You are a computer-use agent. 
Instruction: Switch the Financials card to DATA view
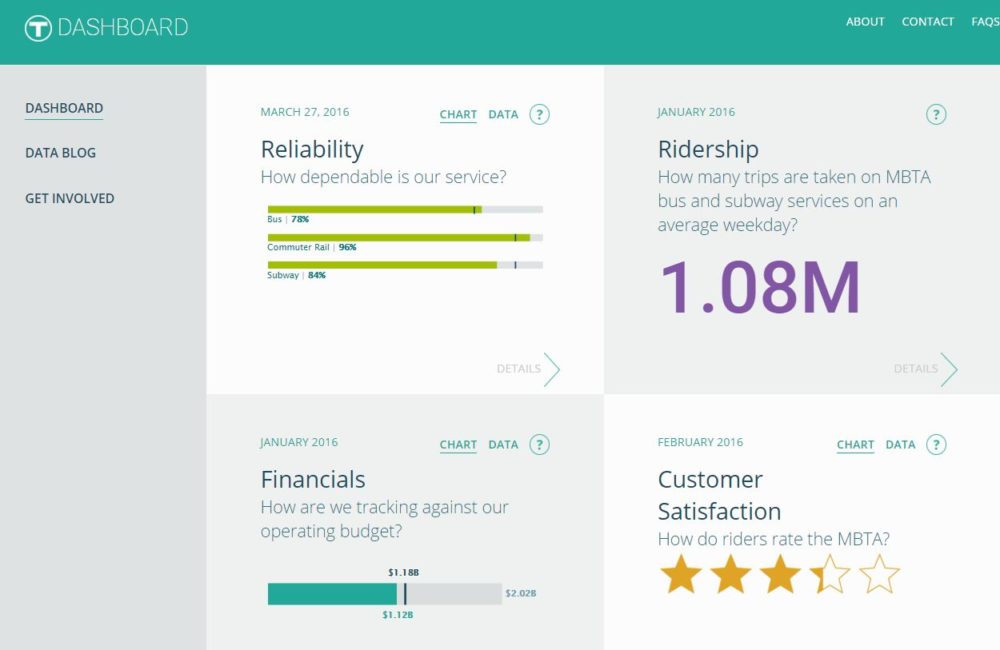tap(502, 444)
